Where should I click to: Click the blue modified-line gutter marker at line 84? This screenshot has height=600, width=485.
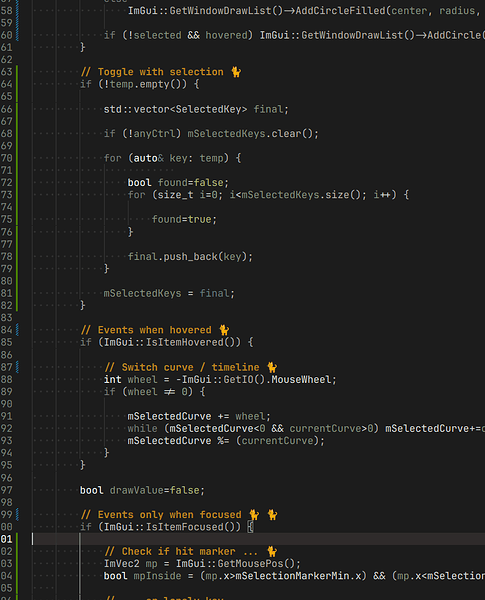pos(17,330)
